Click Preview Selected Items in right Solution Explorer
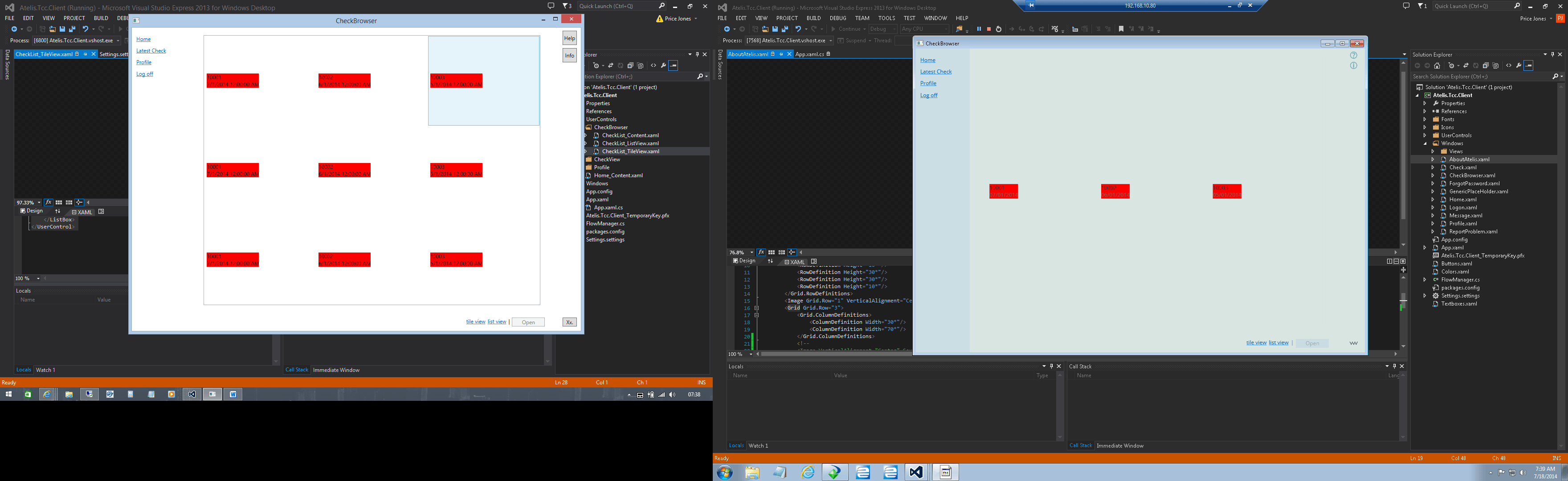1568x481 pixels. click(1528, 66)
